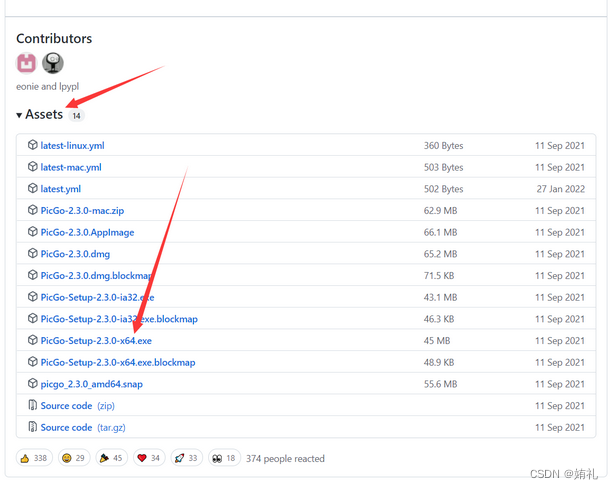
Task: React with rocket emoji (33)
Action: pos(186,458)
